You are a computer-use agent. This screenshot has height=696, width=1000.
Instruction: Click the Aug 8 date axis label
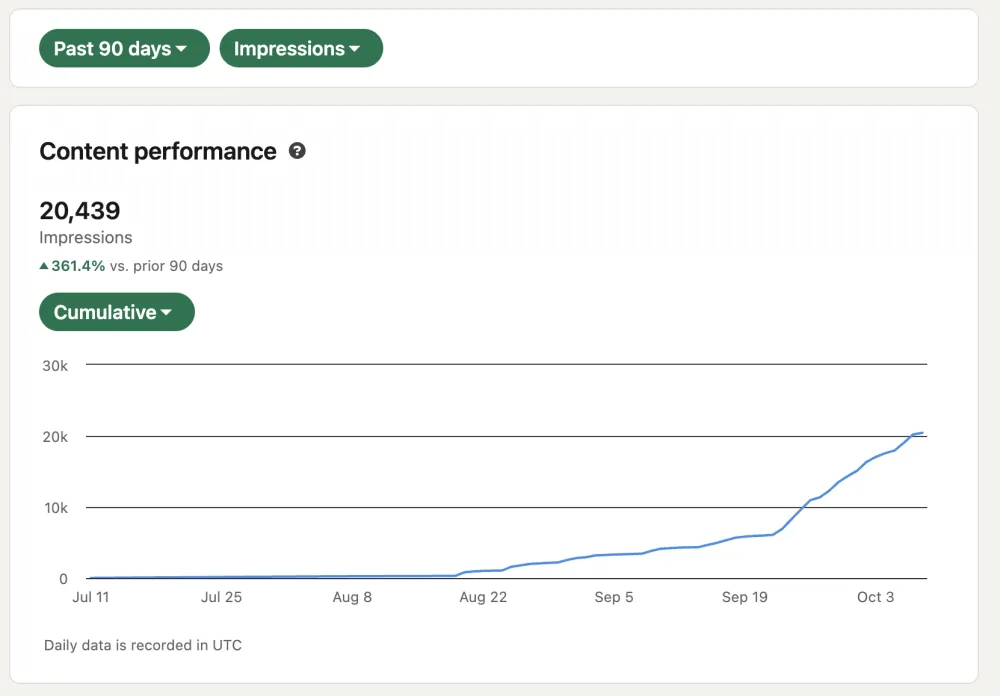352,597
